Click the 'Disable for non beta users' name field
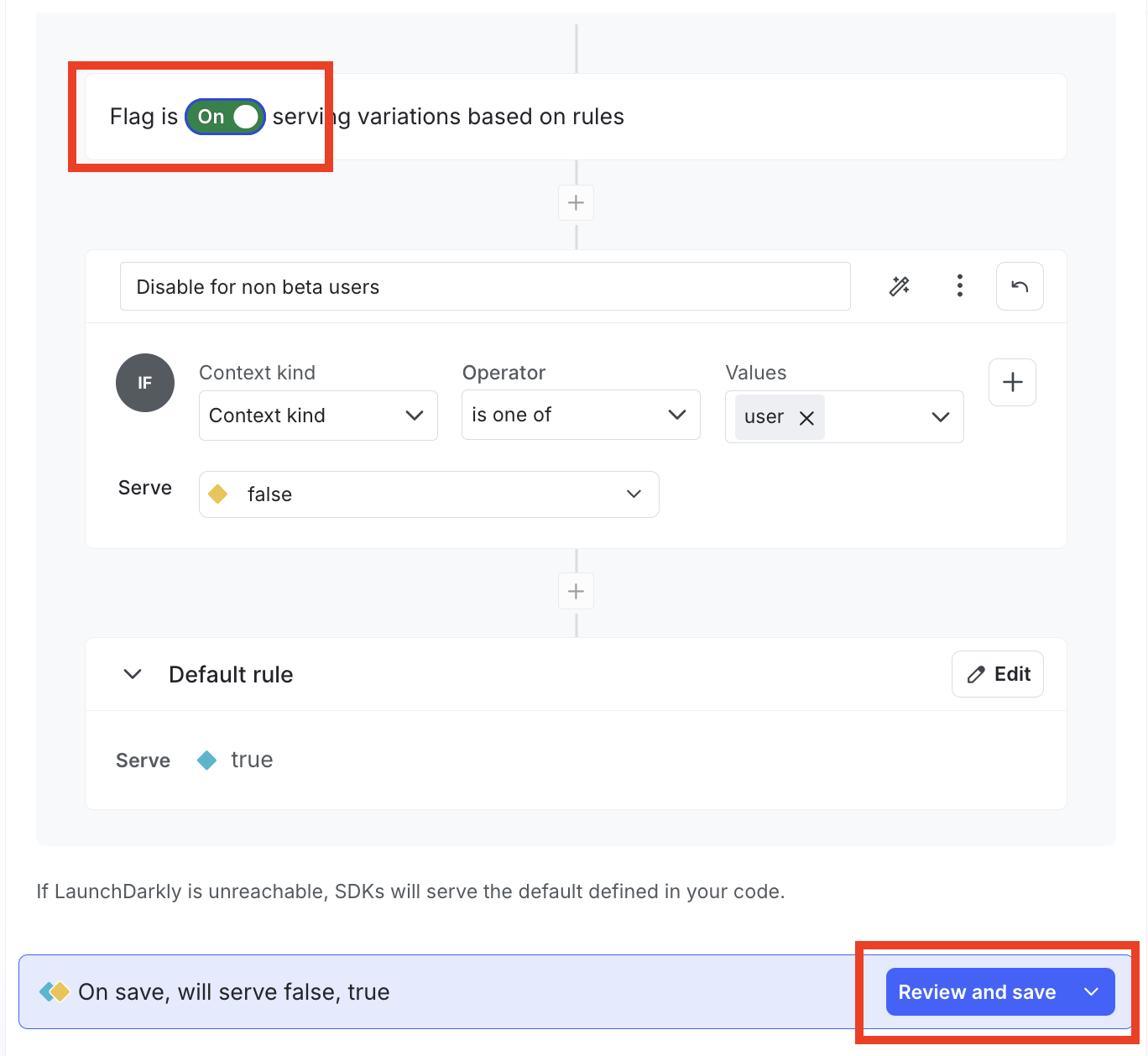1148x1056 pixels. click(485, 286)
